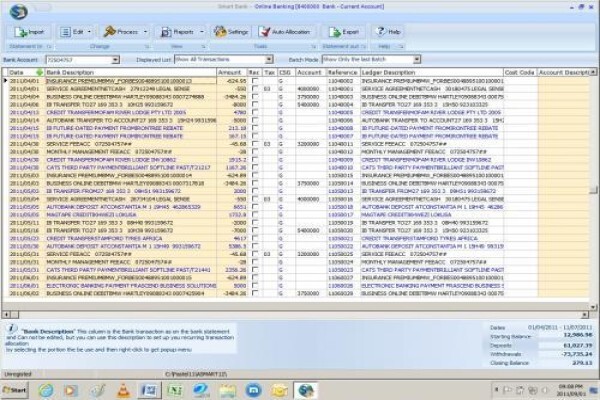The width and height of the screenshot is (600, 400).
Task: Click the Withdrawals value -73,735.24
Action: pos(577,354)
